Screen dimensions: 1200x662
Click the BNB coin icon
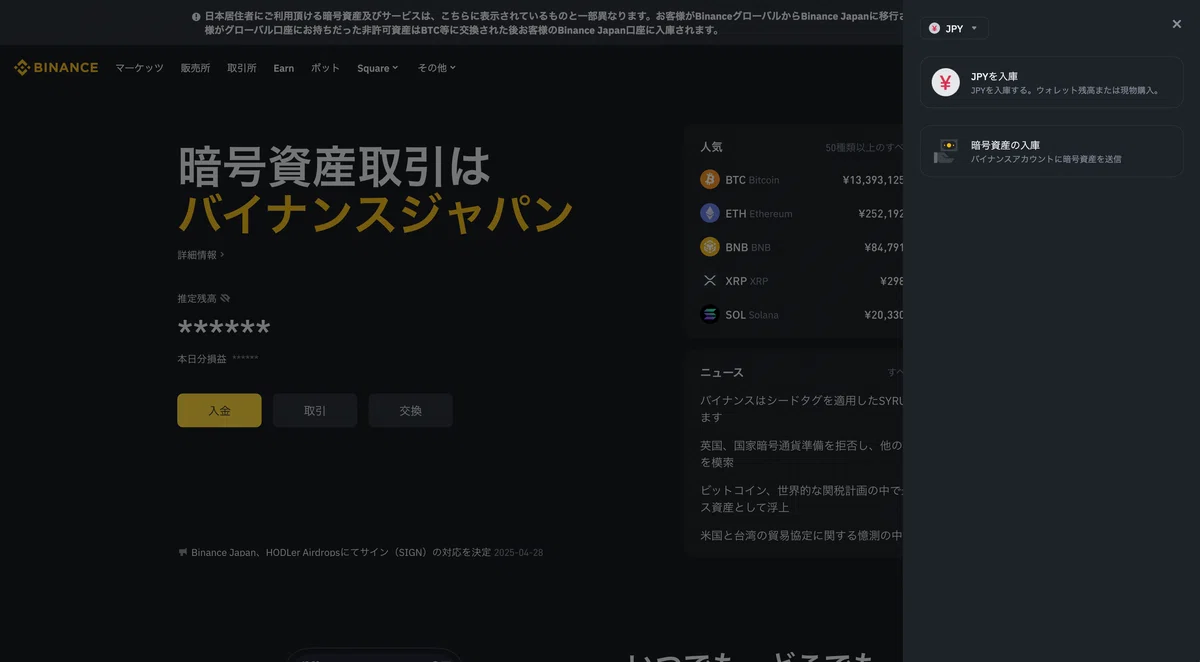click(x=710, y=247)
